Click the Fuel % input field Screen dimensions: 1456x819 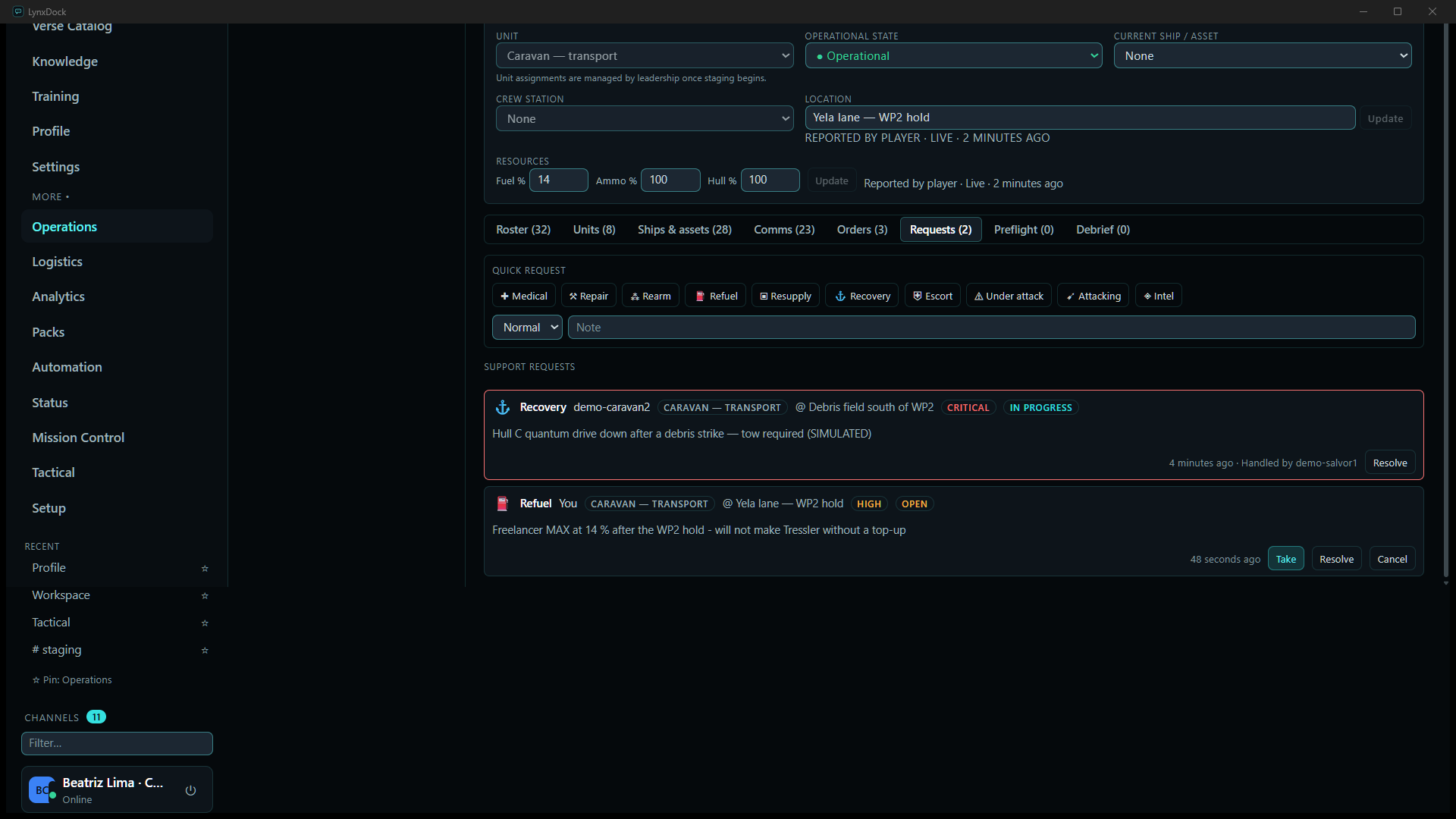coord(559,180)
